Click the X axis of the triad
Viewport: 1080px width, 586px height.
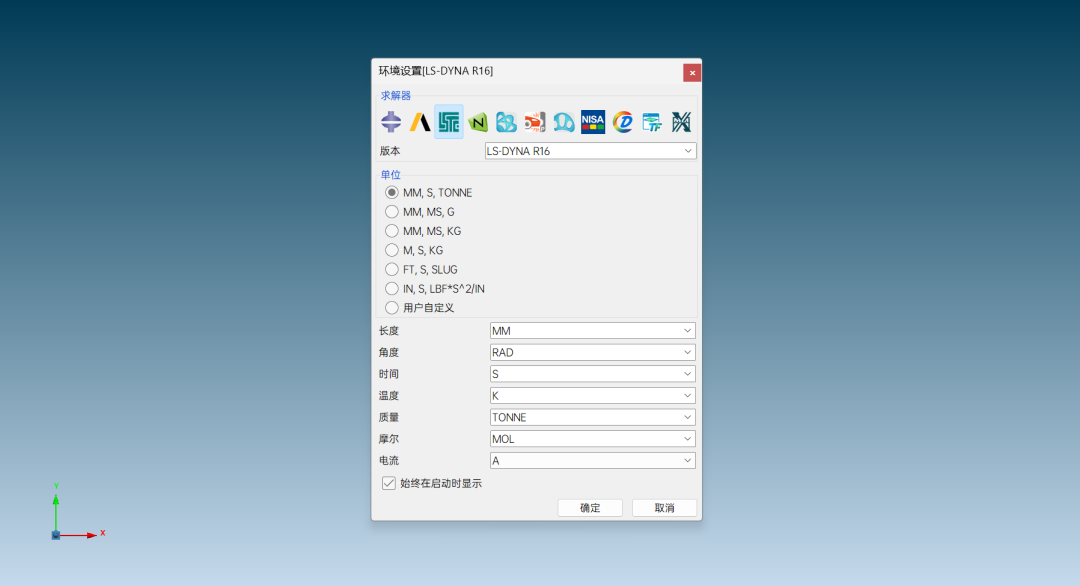[77, 535]
